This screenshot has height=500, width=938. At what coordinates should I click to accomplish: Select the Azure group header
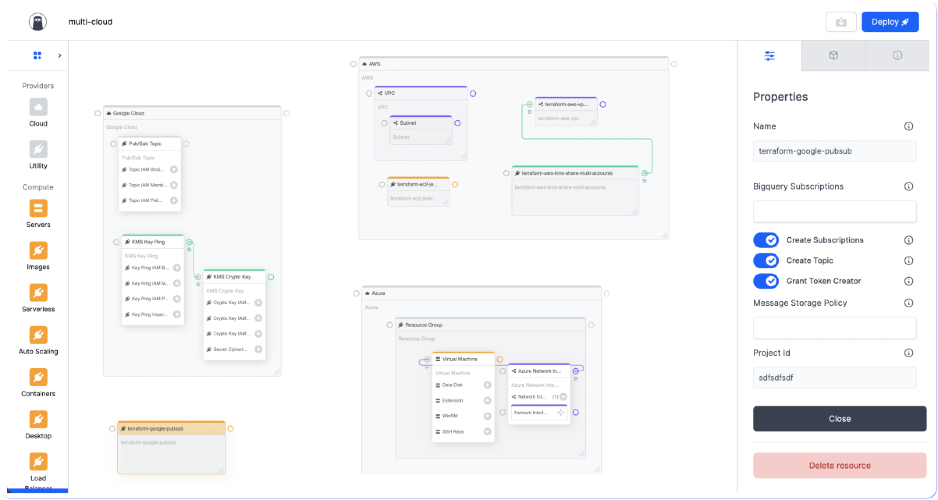482,294
